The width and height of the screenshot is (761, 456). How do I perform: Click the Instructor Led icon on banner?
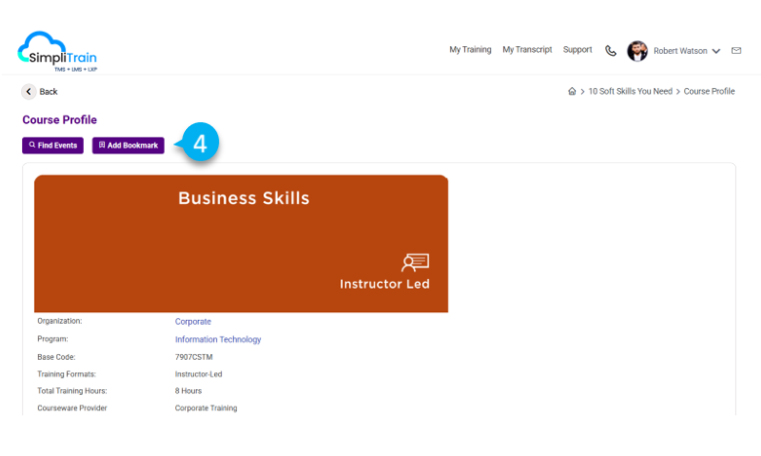click(415, 263)
